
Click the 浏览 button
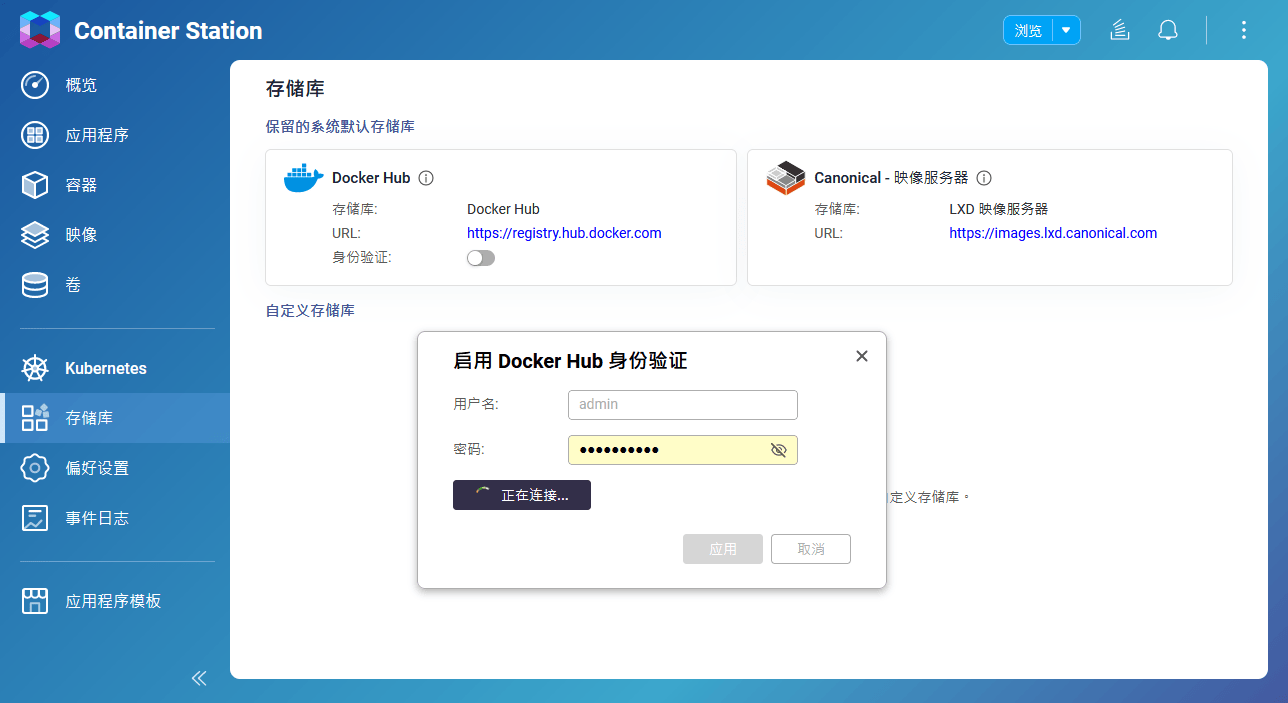1029,30
